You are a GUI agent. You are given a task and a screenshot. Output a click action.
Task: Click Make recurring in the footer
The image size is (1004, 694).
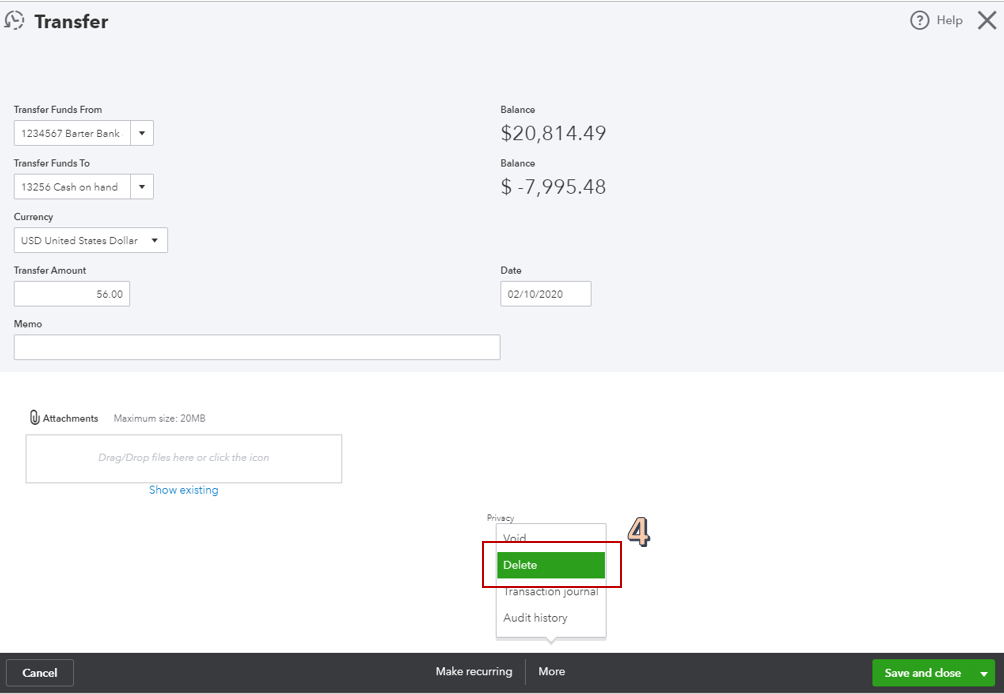pos(474,672)
